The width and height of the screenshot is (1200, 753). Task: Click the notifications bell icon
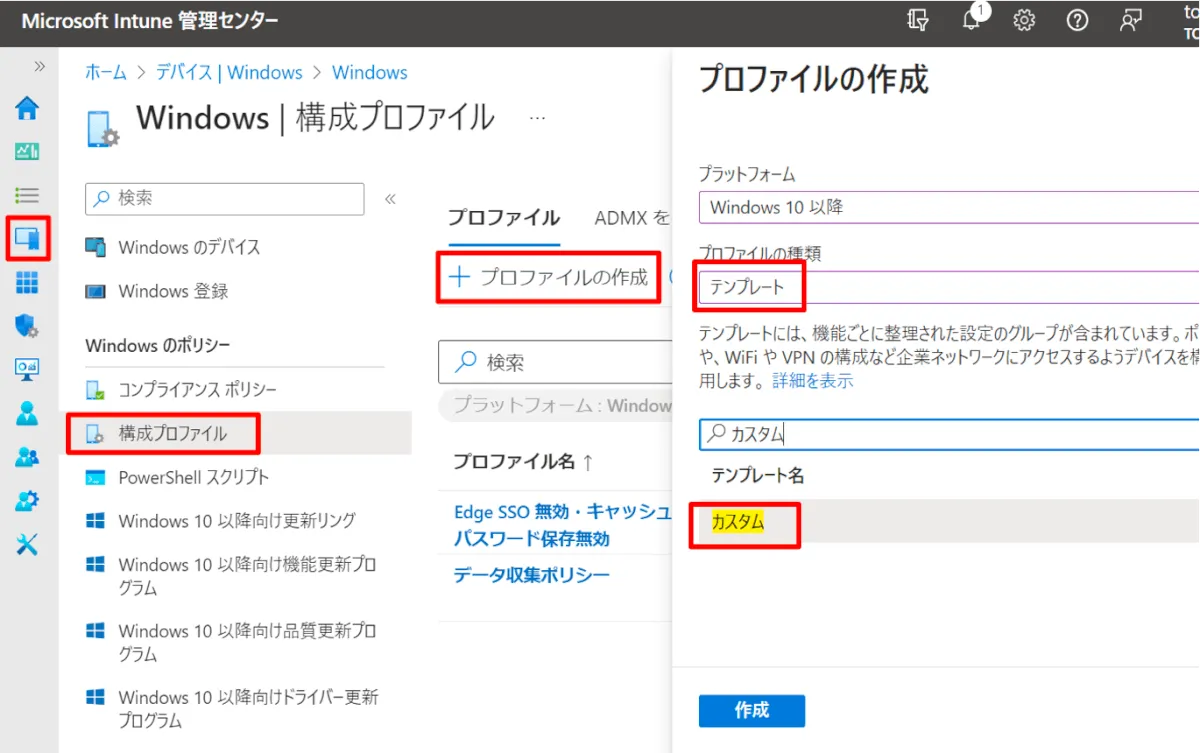(x=971, y=21)
